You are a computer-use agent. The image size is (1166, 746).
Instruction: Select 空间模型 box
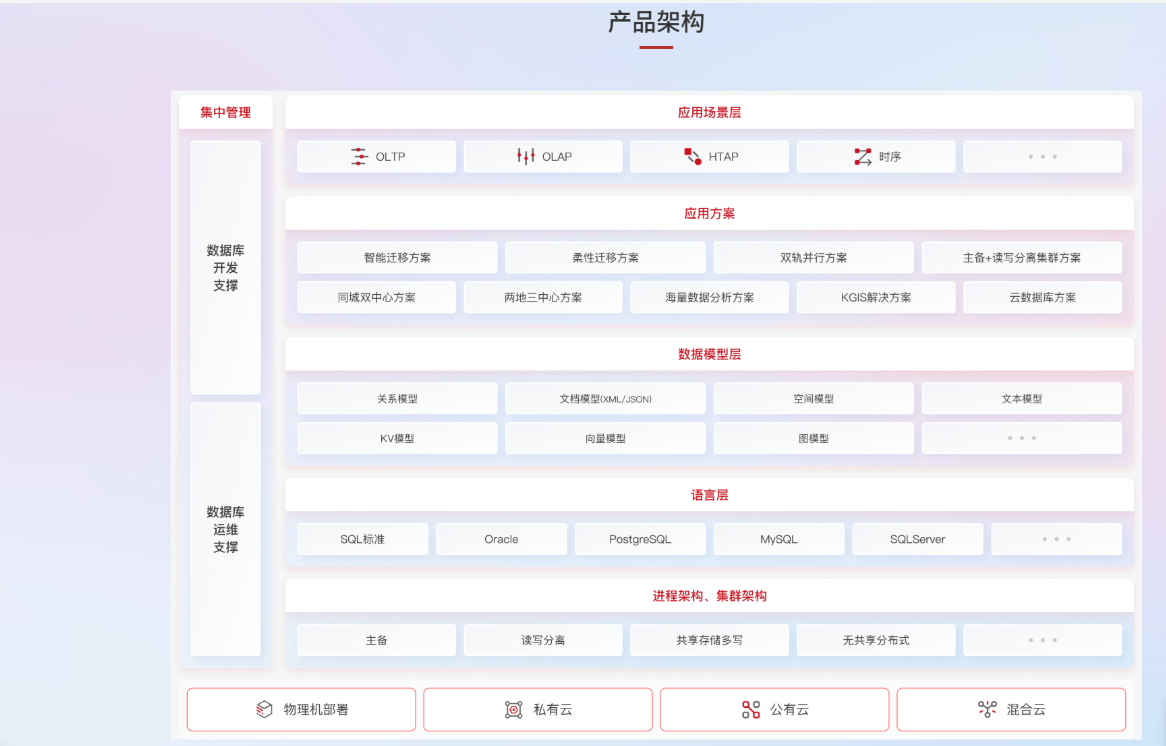click(814, 399)
